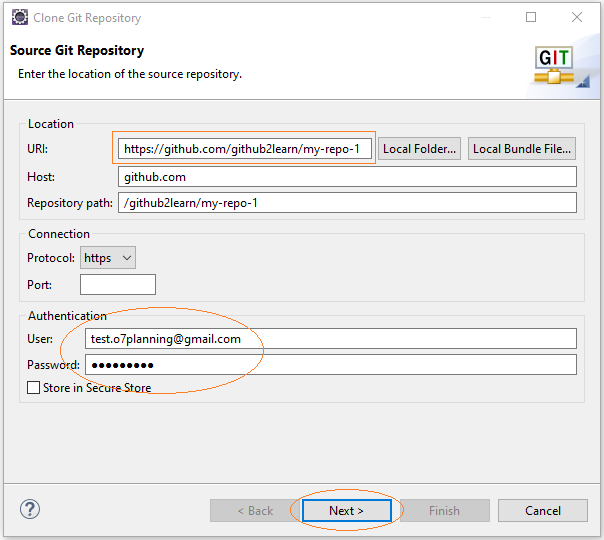The height and width of the screenshot is (540, 604).
Task: Click the Next > button
Action: pos(347,511)
